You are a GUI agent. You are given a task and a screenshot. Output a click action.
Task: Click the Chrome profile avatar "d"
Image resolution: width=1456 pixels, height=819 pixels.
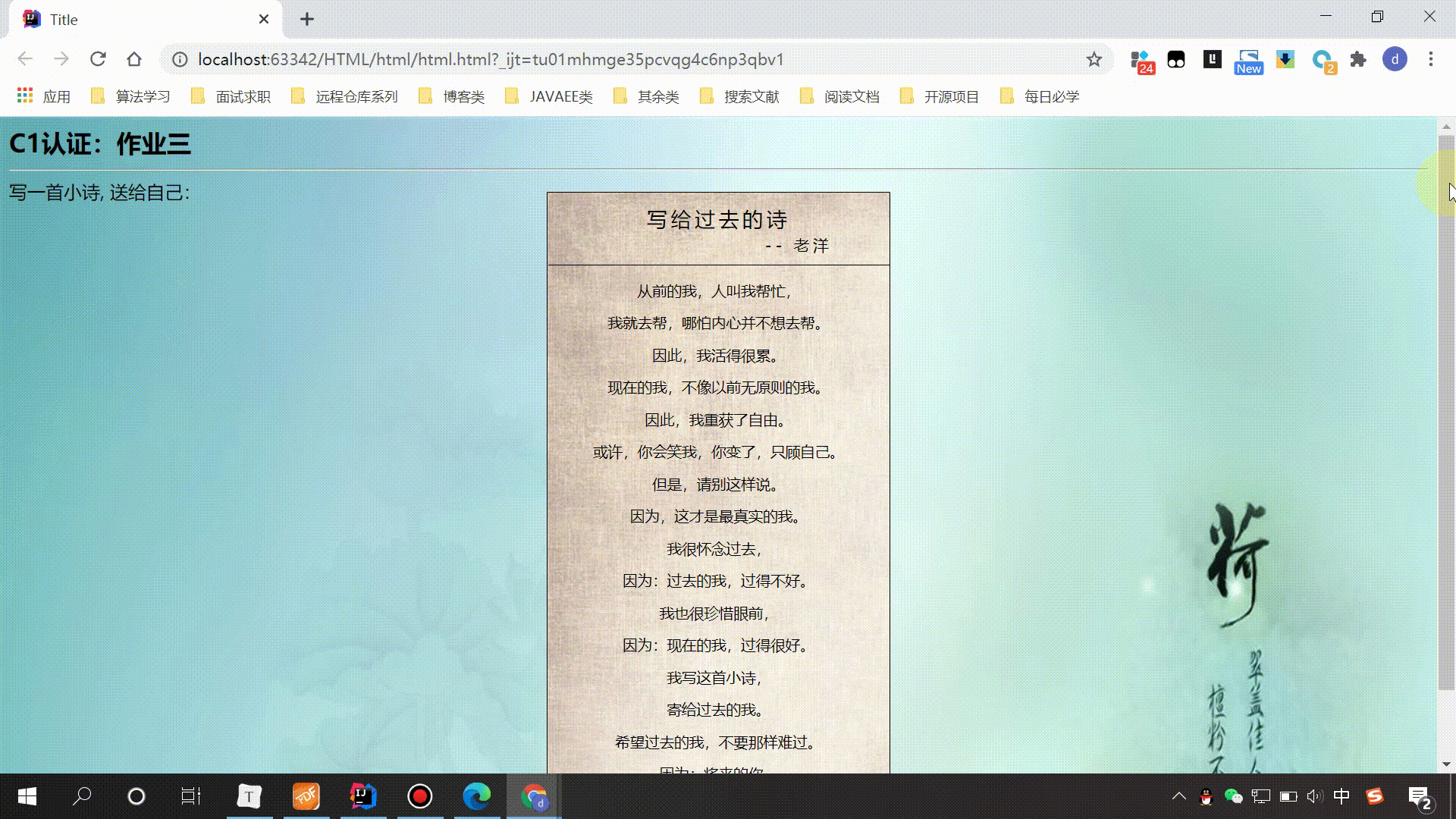point(1395,59)
